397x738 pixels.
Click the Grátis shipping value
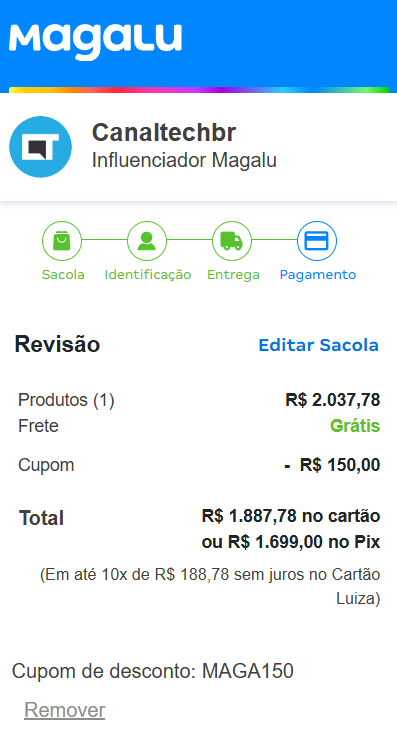click(355, 426)
